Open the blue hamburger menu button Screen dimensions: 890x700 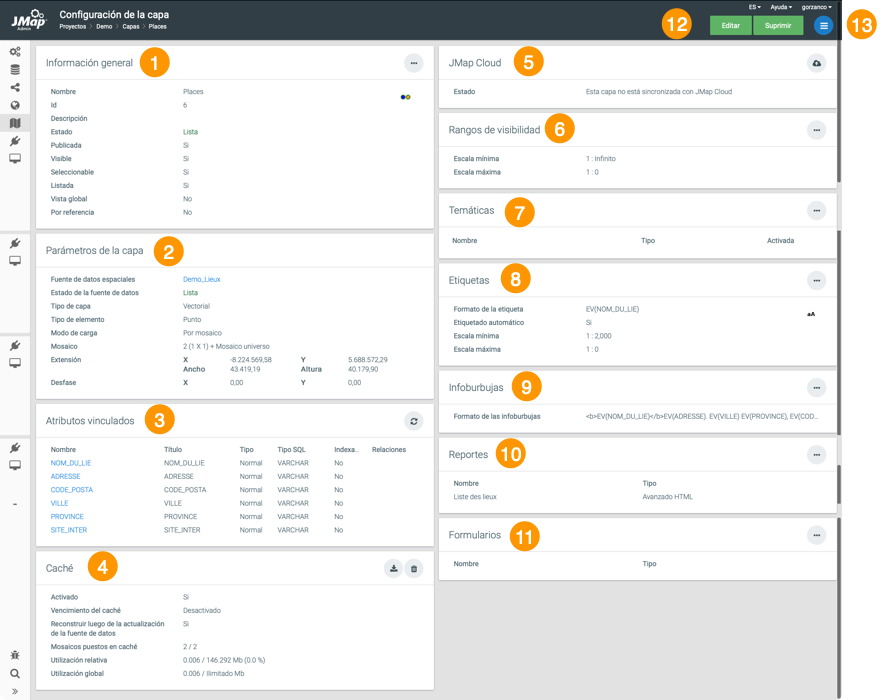pos(822,25)
